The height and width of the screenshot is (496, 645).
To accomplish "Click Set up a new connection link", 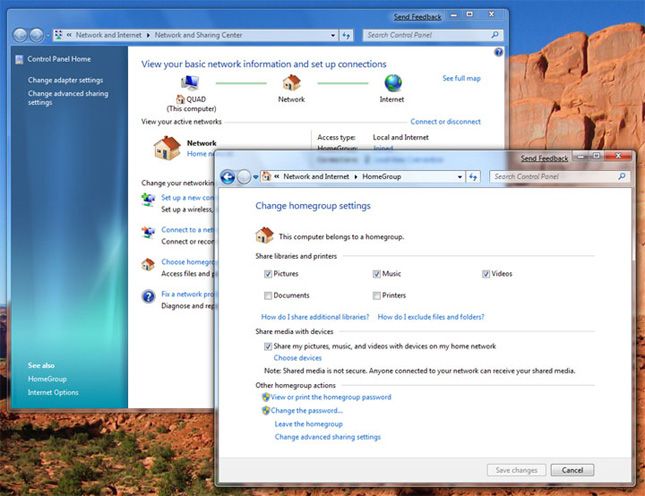I will [188, 198].
